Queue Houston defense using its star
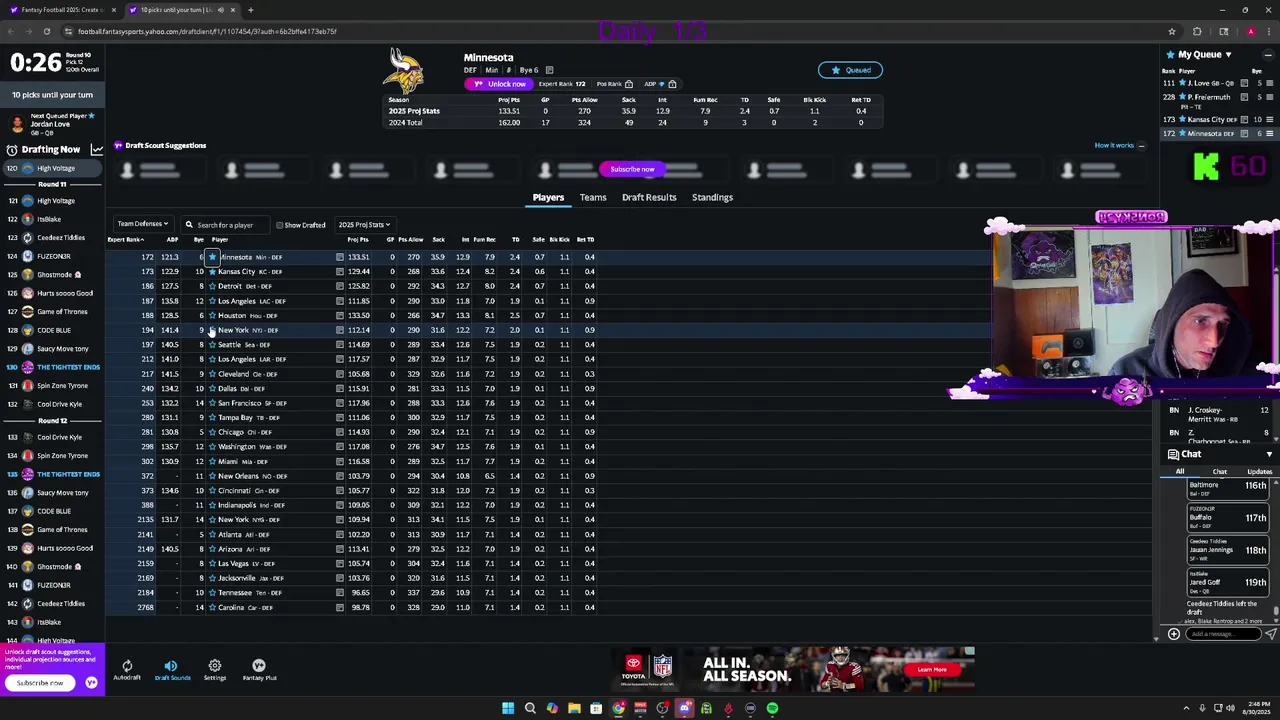 [212, 315]
